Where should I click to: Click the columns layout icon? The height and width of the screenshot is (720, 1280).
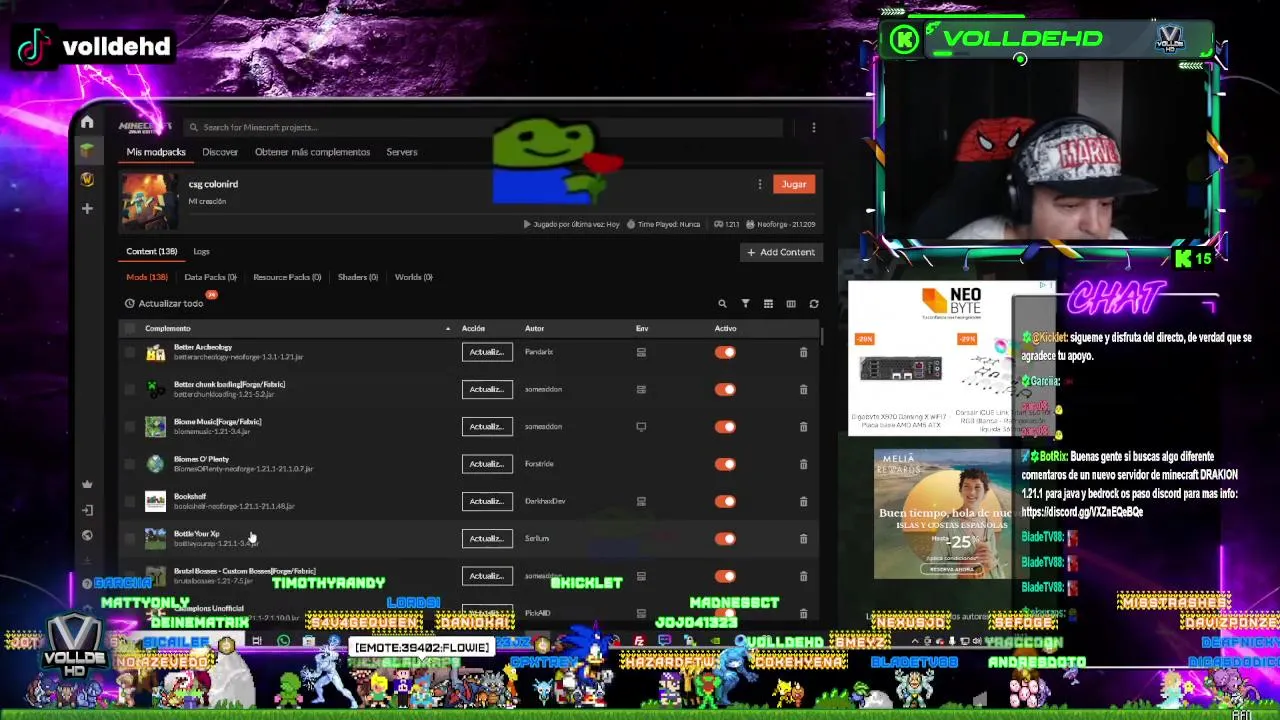[x=791, y=304]
